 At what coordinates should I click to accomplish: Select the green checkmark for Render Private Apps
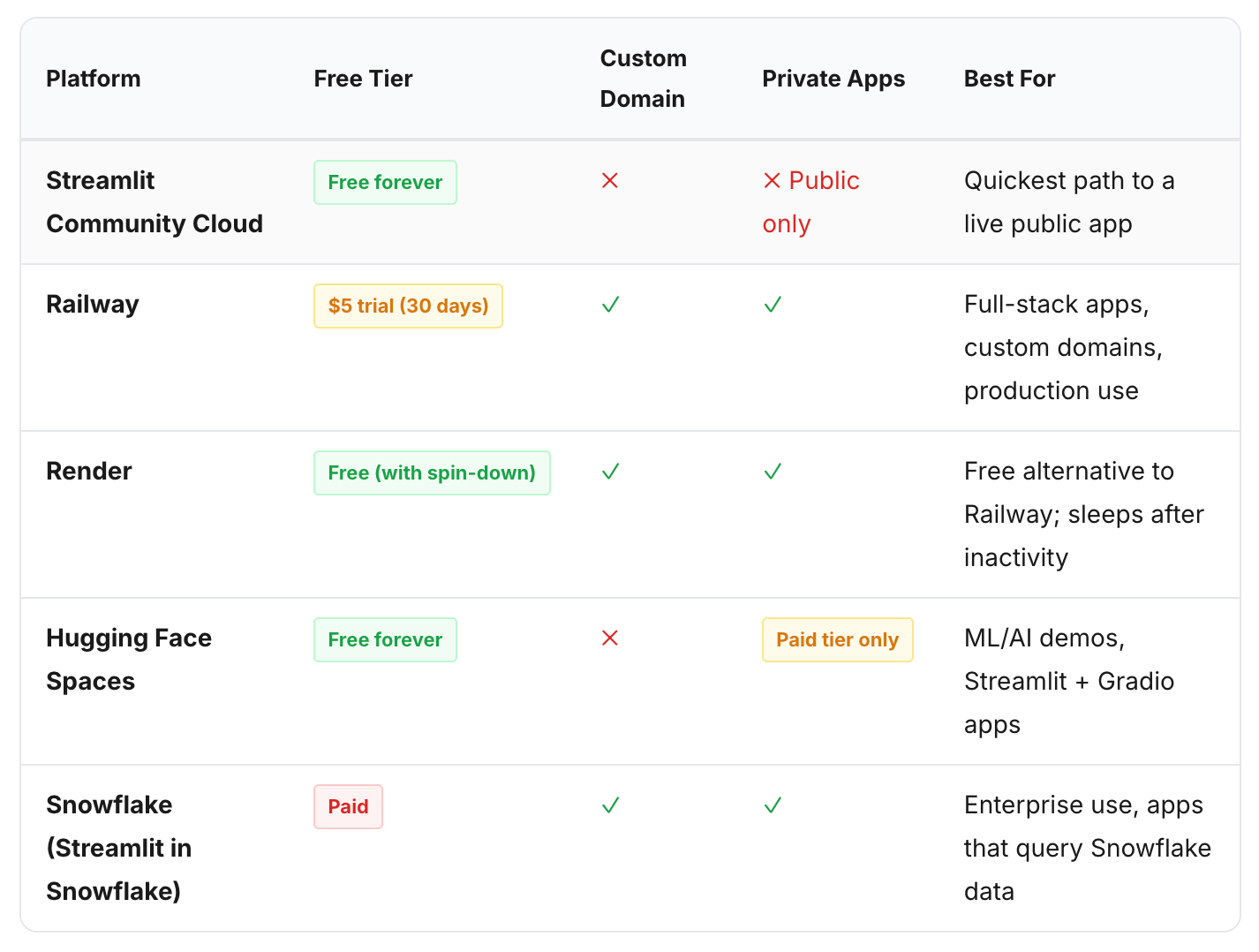click(x=773, y=472)
